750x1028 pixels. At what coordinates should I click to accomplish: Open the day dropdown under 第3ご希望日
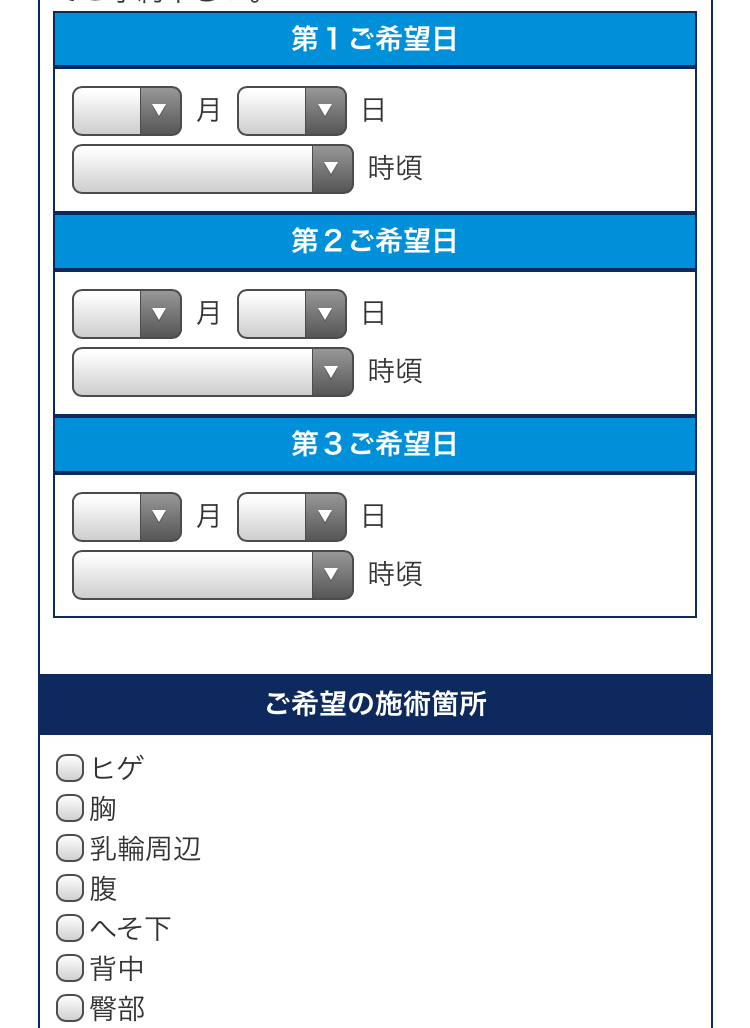(x=291, y=516)
